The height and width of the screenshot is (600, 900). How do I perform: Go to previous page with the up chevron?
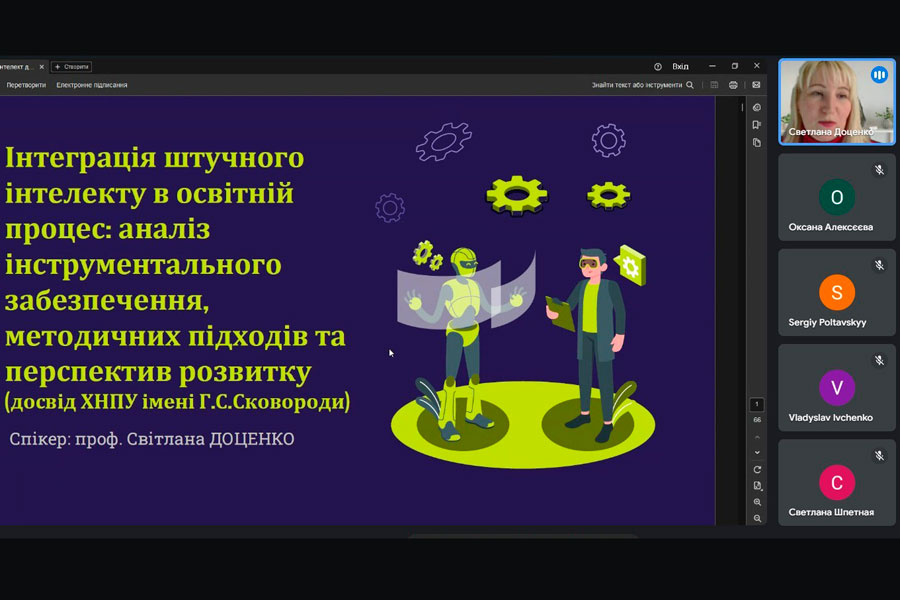(757, 436)
